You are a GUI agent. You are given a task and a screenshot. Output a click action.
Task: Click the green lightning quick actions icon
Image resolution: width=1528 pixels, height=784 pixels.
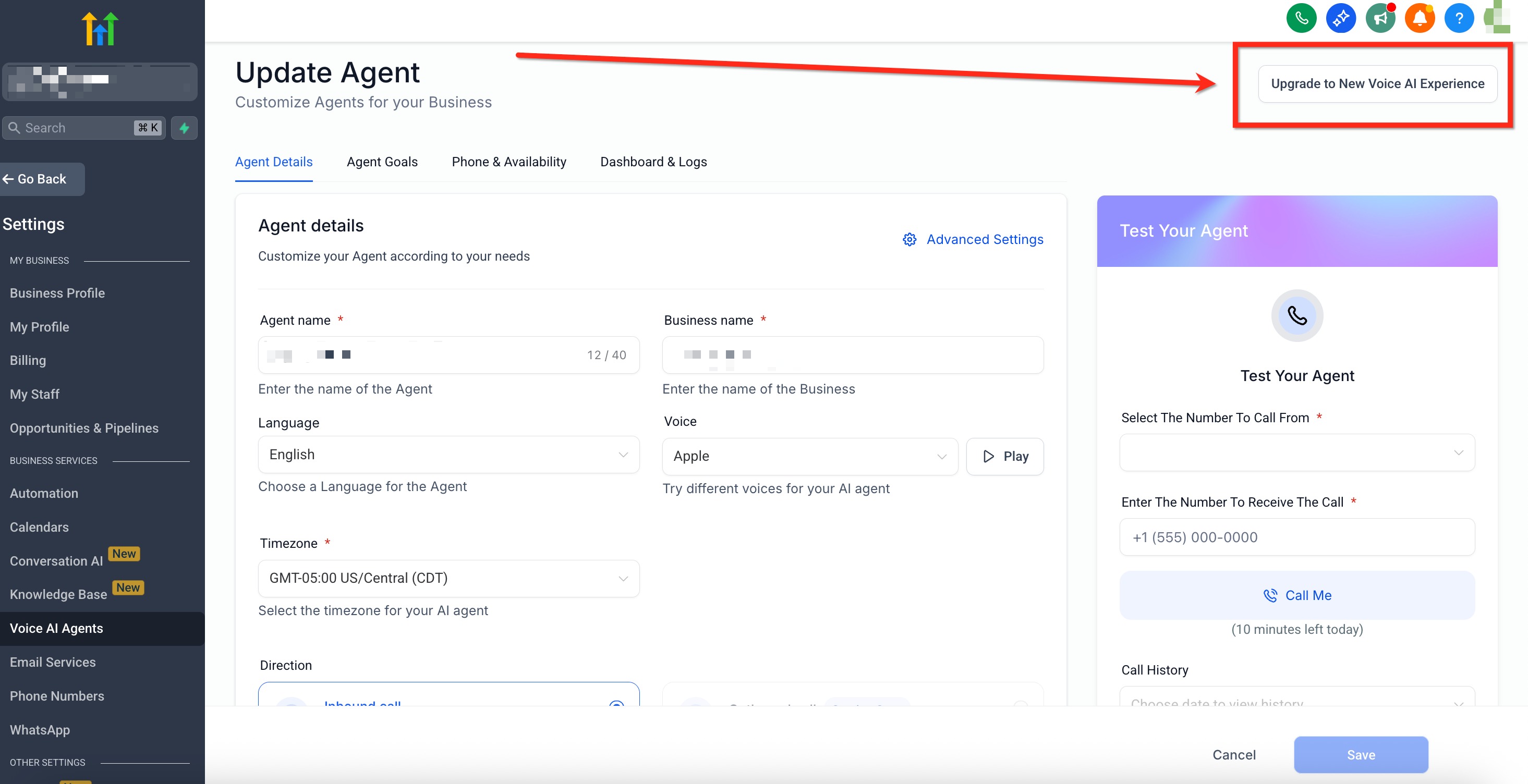tap(185, 128)
